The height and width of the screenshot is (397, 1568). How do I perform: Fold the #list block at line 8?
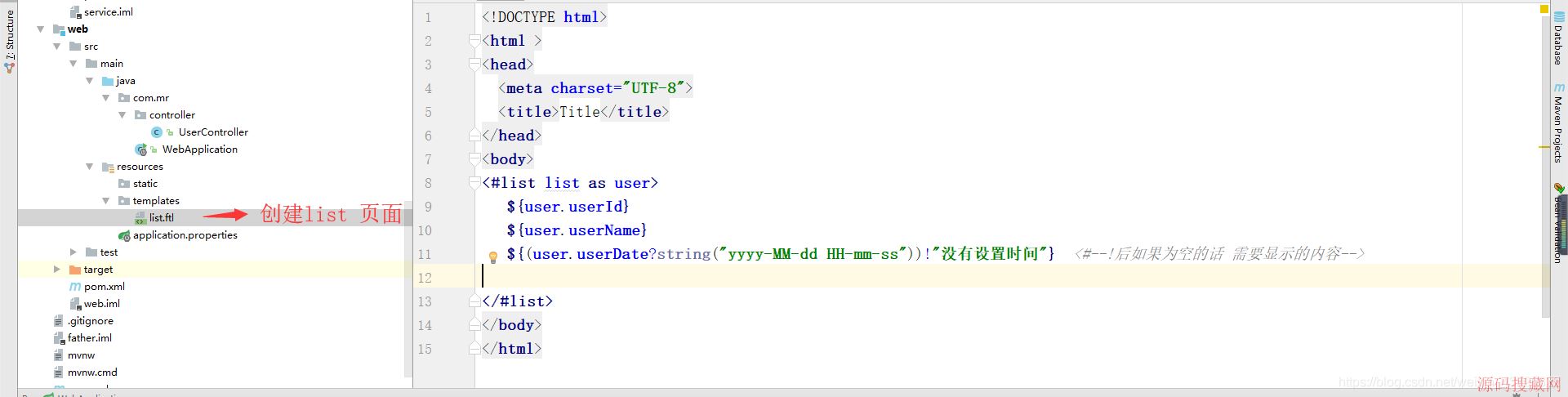474,183
